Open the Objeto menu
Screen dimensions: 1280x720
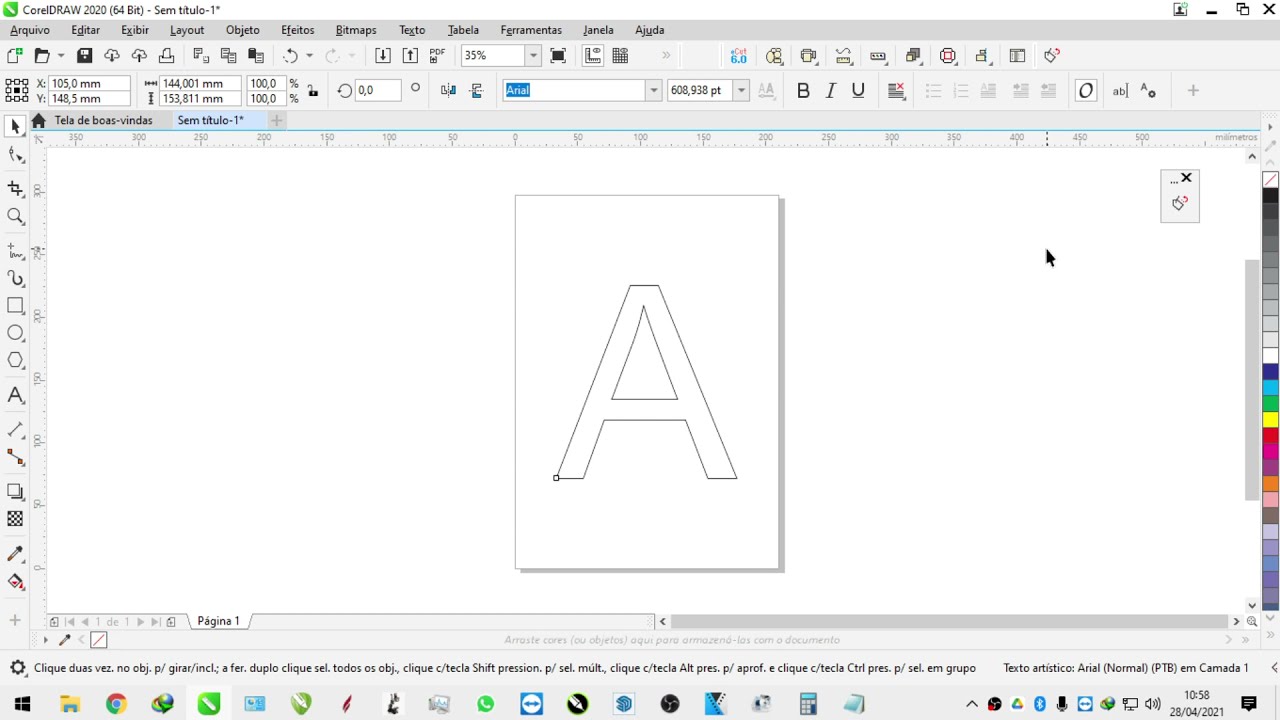(242, 30)
